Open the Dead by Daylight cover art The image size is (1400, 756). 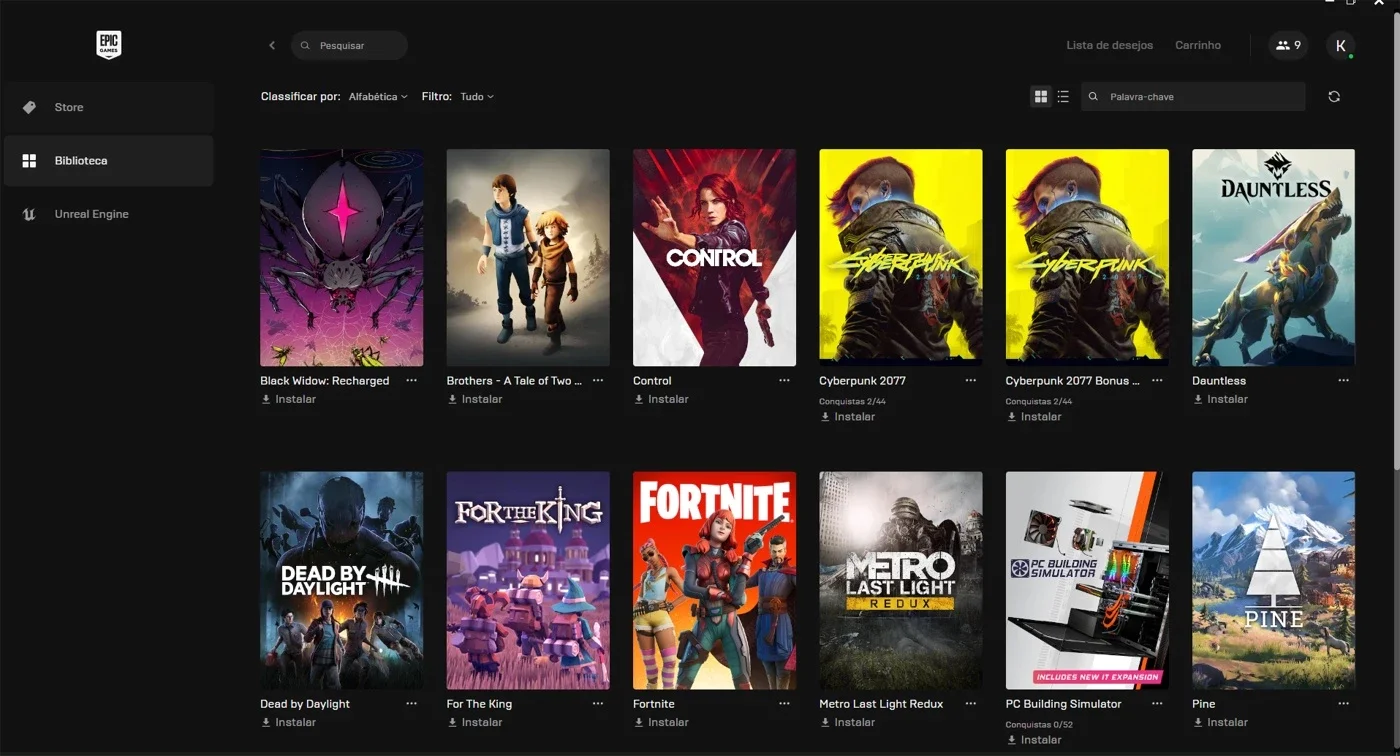pos(341,581)
